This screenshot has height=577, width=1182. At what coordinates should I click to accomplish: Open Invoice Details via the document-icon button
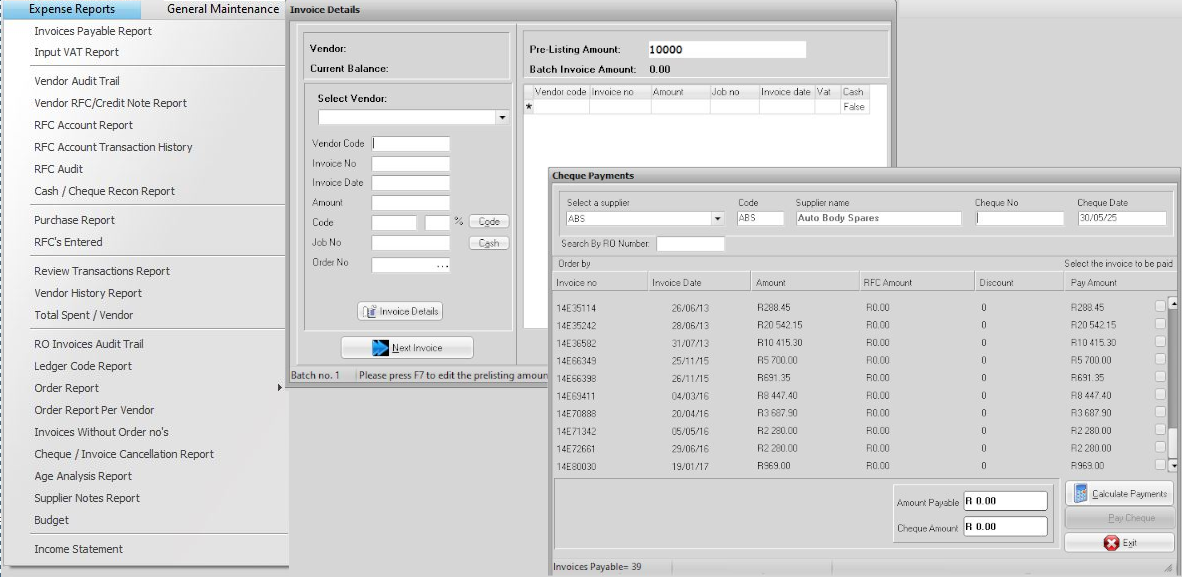400,312
